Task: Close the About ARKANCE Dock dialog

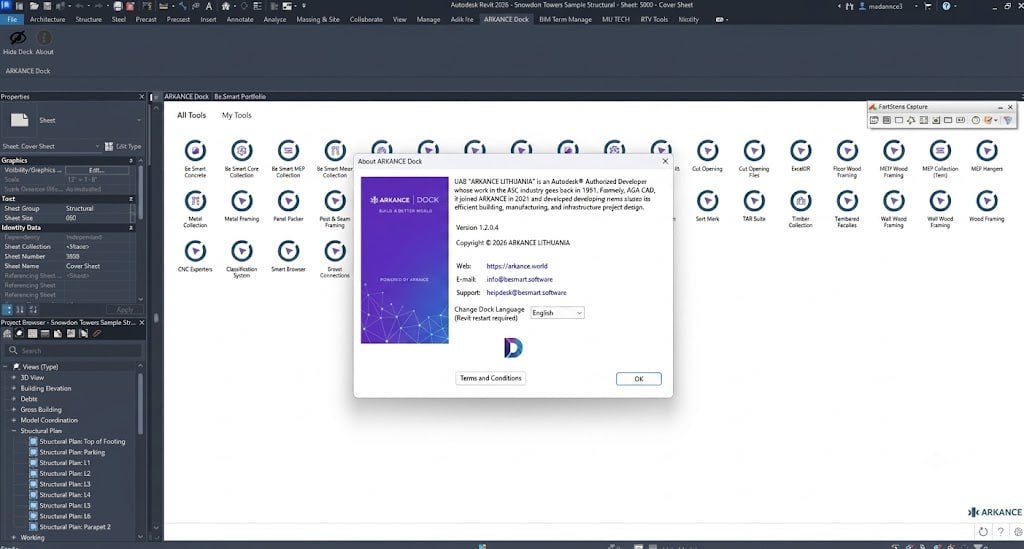Action: pyautogui.click(x=665, y=161)
